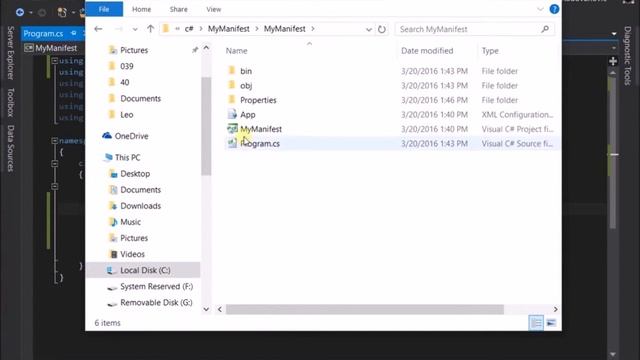Image resolution: width=640 pixels, height=360 pixels.
Task: Click Visual Studio navigate backward button
Action: pyautogui.click(x=20, y=12)
